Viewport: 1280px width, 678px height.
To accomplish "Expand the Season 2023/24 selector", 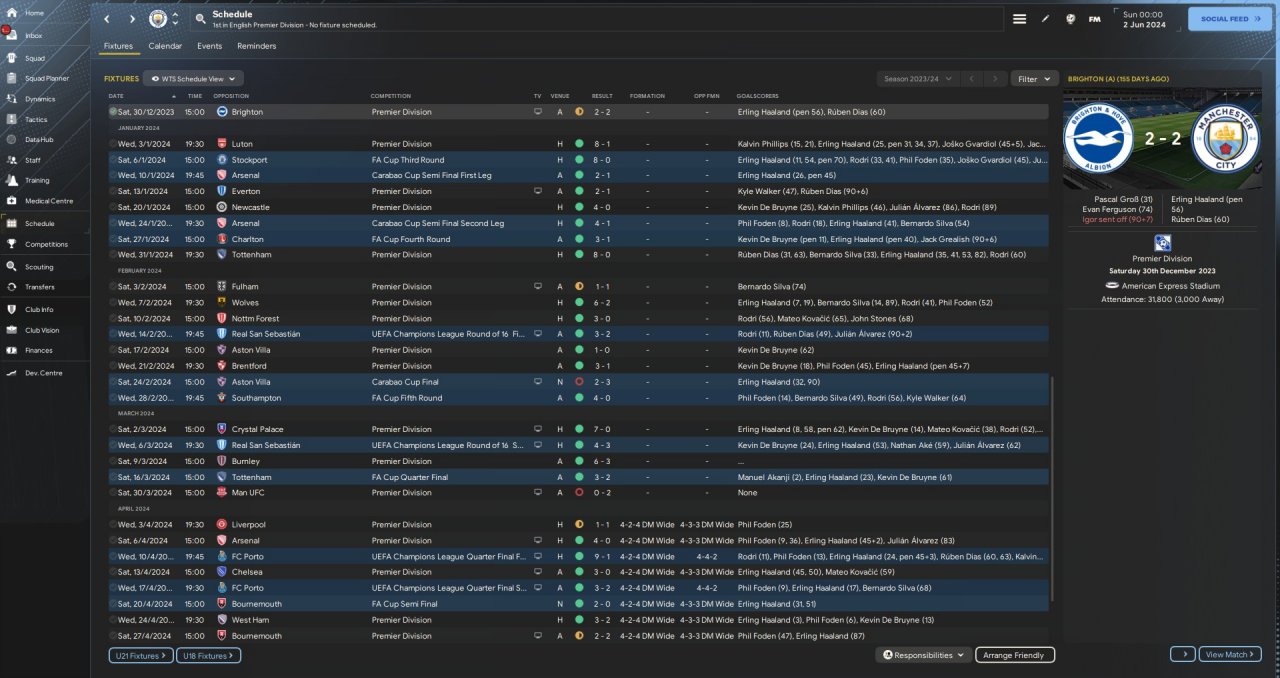I will coord(916,78).
